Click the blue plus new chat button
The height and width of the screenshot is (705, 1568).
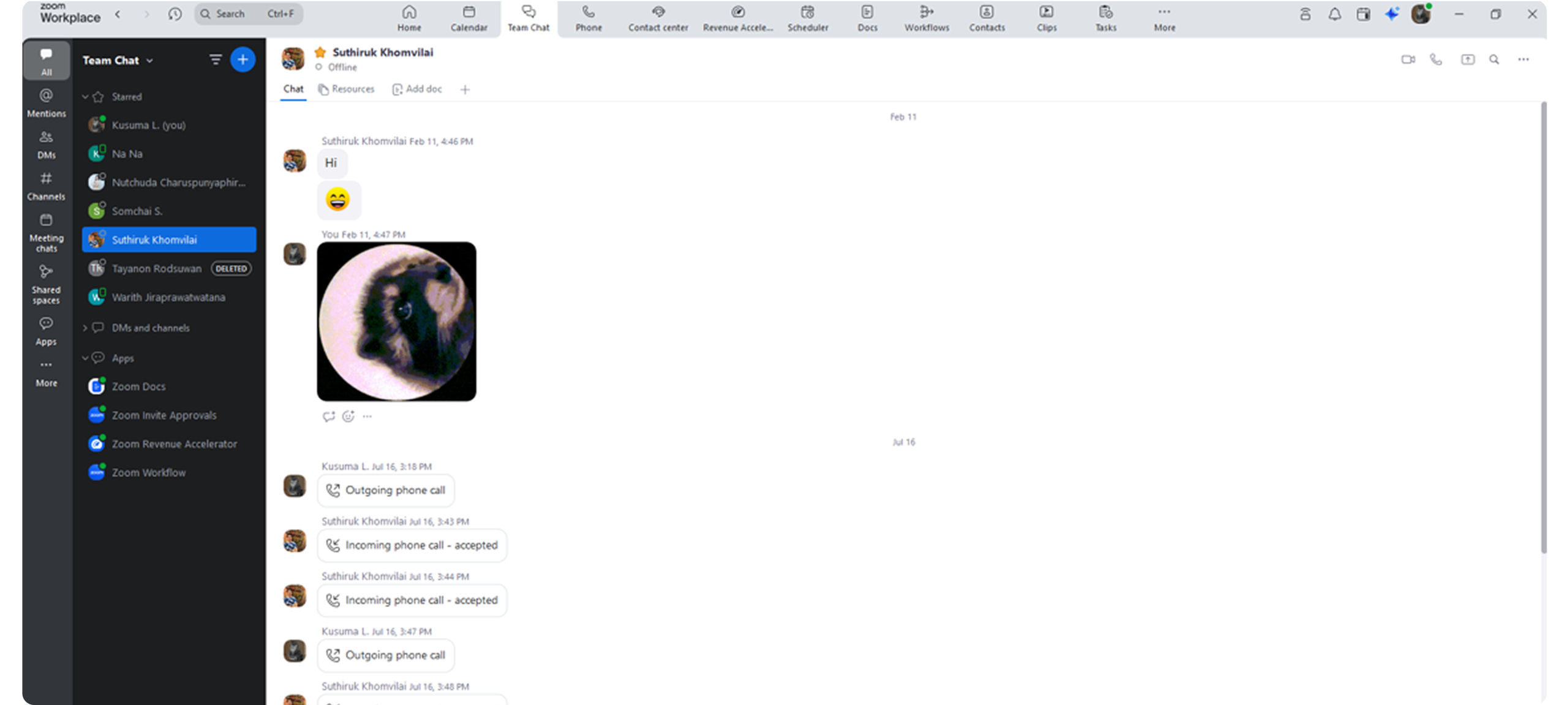(243, 60)
